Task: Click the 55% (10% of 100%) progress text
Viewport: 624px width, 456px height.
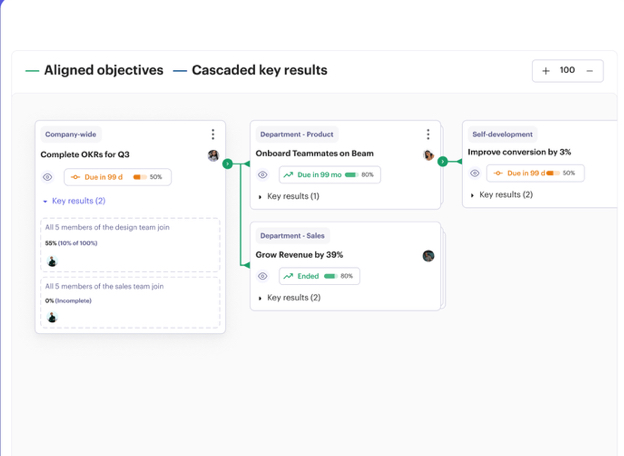Action: [71, 243]
